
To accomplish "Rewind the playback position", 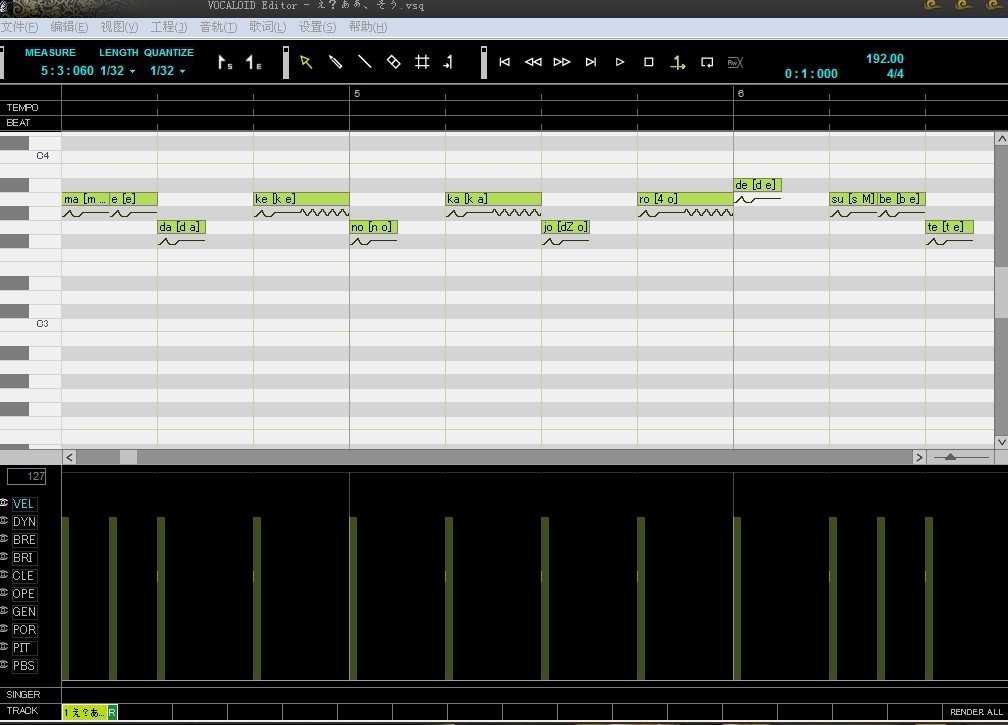I will pos(533,62).
